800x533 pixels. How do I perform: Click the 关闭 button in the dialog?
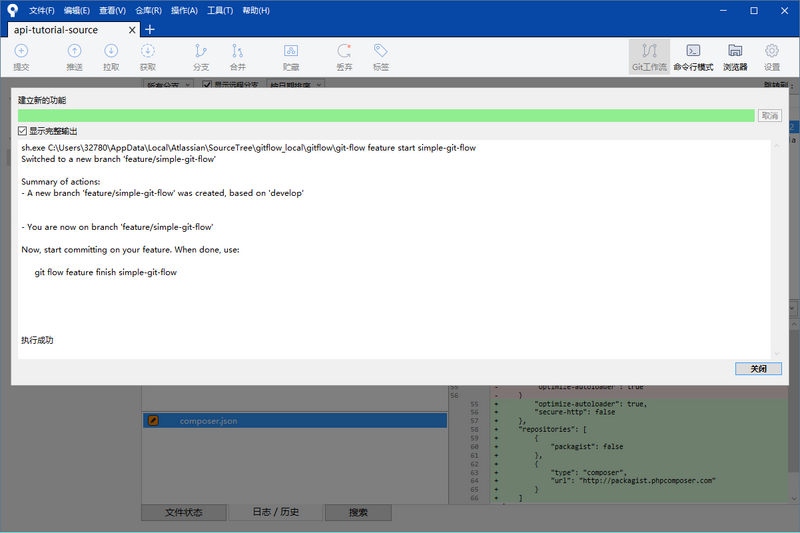point(758,369)
